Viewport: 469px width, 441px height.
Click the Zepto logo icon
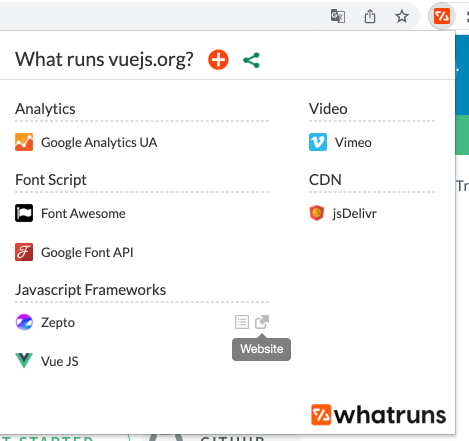click(x=24, y=322)
